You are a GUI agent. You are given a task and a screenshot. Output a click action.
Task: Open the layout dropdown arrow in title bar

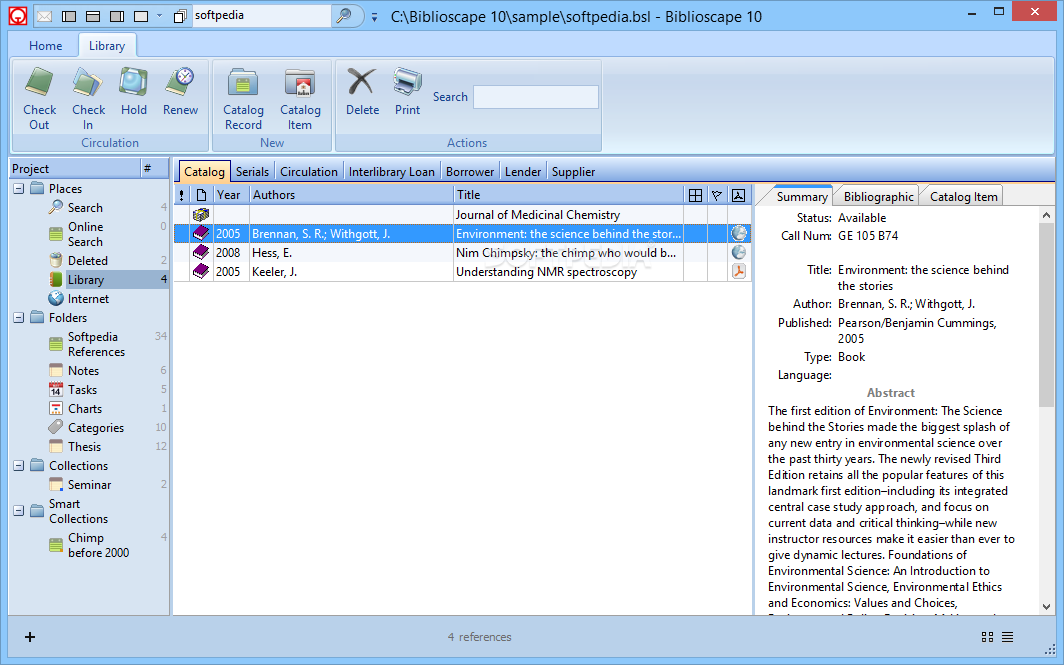(159, 16)
